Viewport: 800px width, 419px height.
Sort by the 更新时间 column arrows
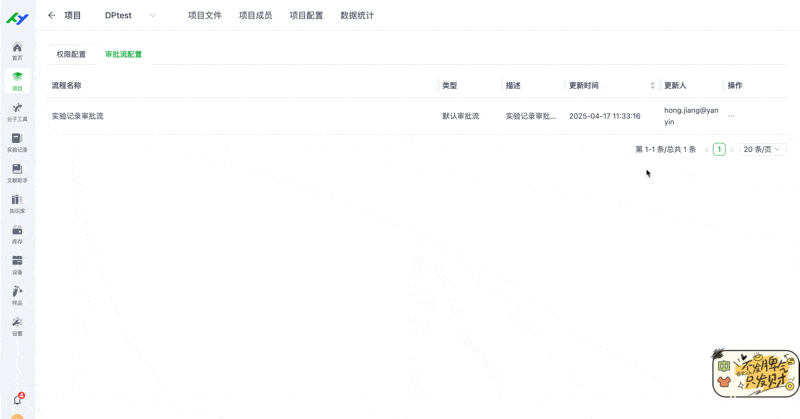(x=653, y=85)
